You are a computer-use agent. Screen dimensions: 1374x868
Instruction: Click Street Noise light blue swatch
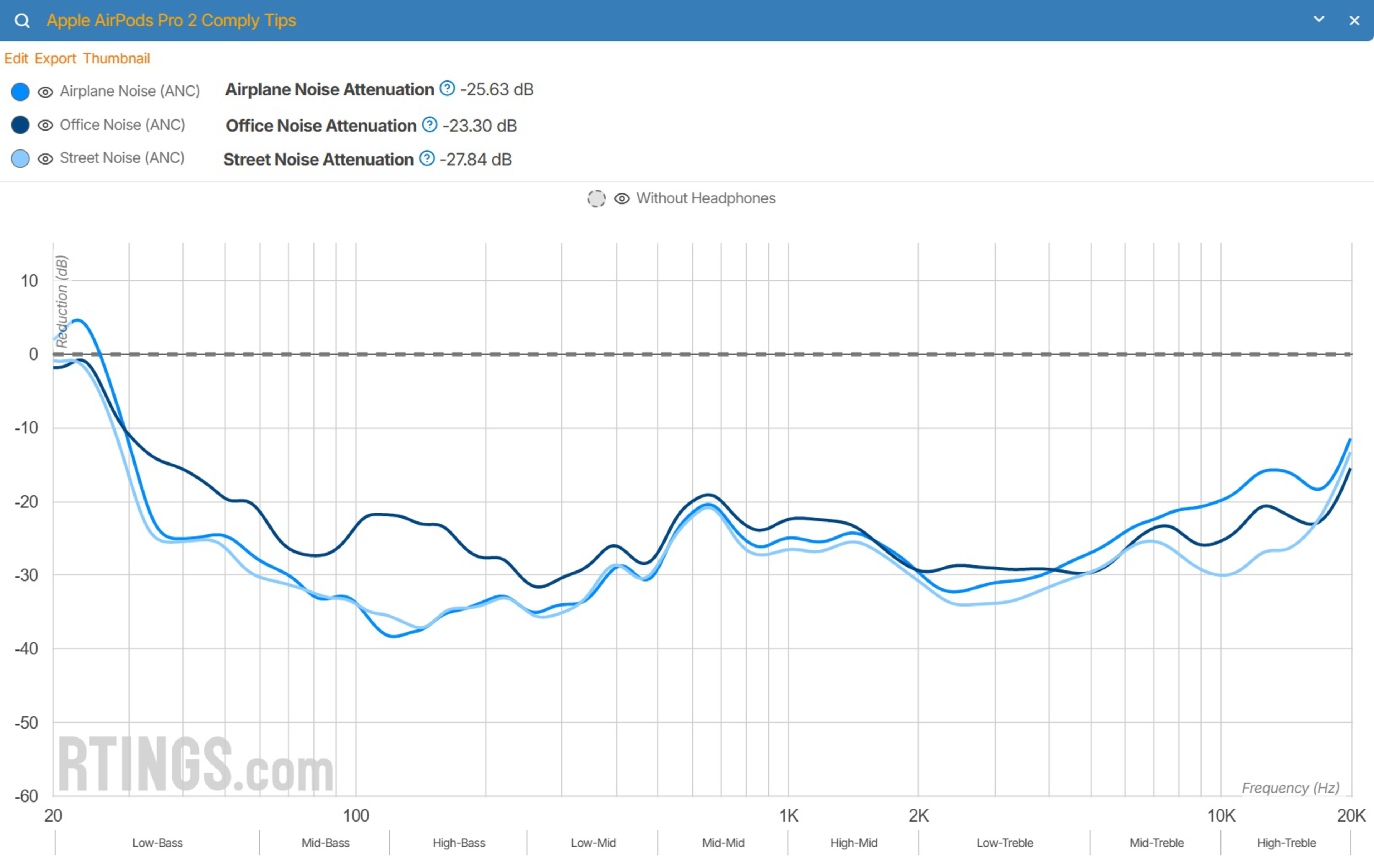pos(20,158)
